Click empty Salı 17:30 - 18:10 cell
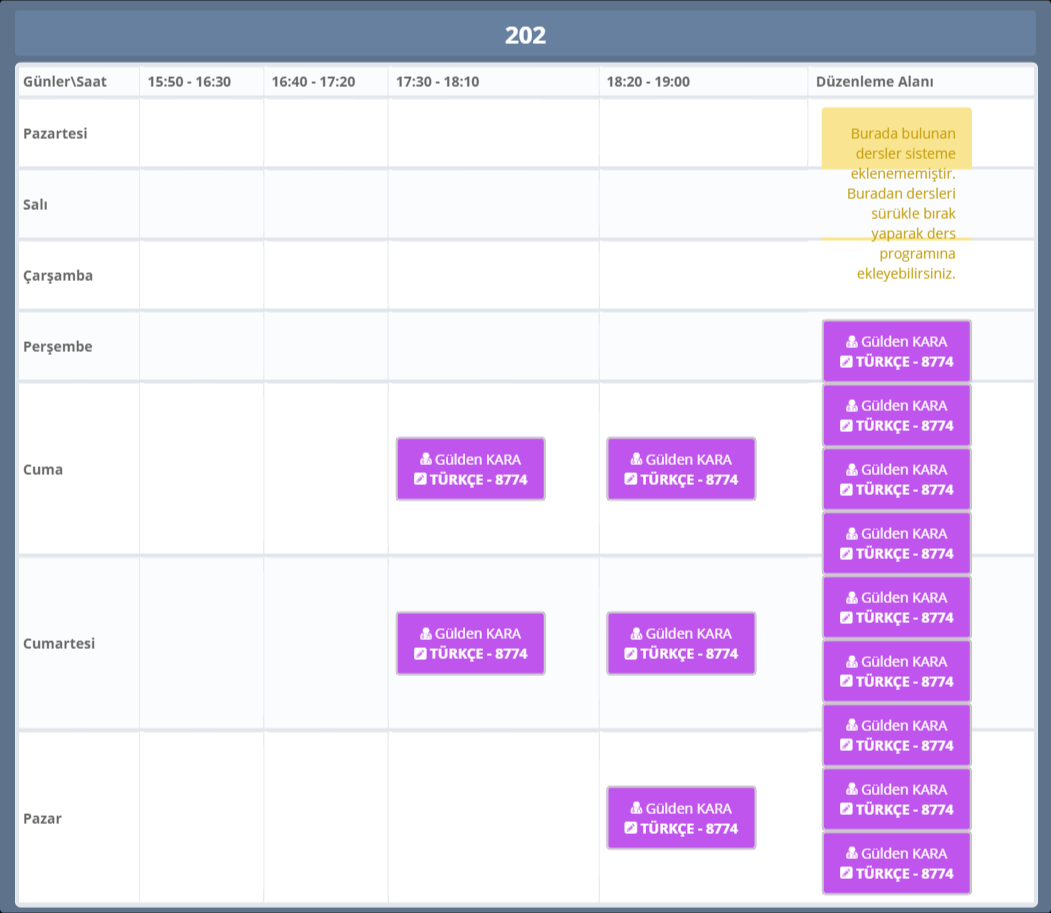 pos(493,204)
